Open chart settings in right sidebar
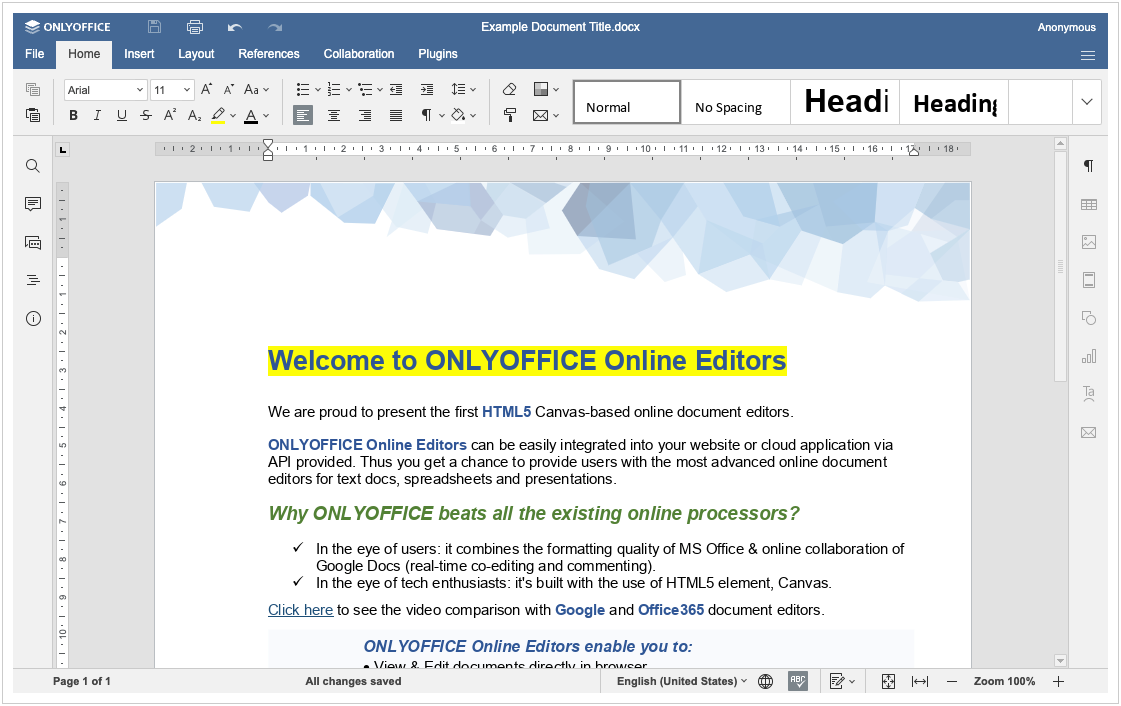 coord(1088,356)
